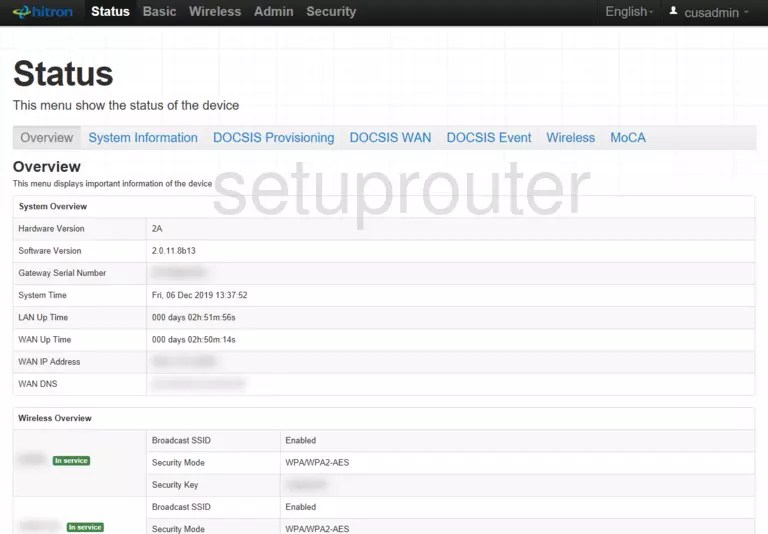Click the WAN IP Address label
The image size is (768, 534).
[49, 362]
